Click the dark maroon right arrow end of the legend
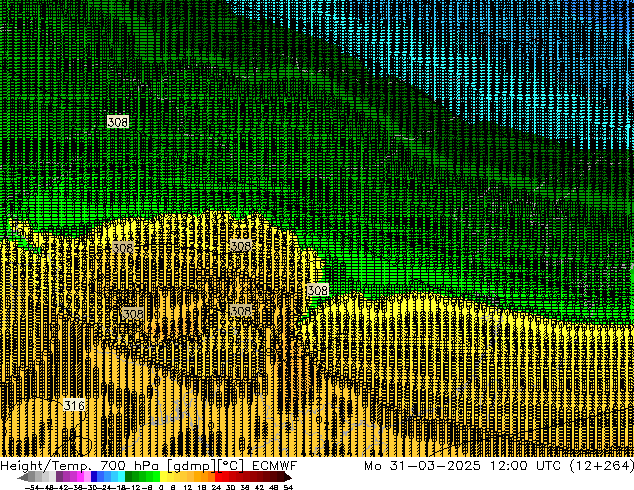This screenshot has width=634, height=490. click(x=287, y=476)
